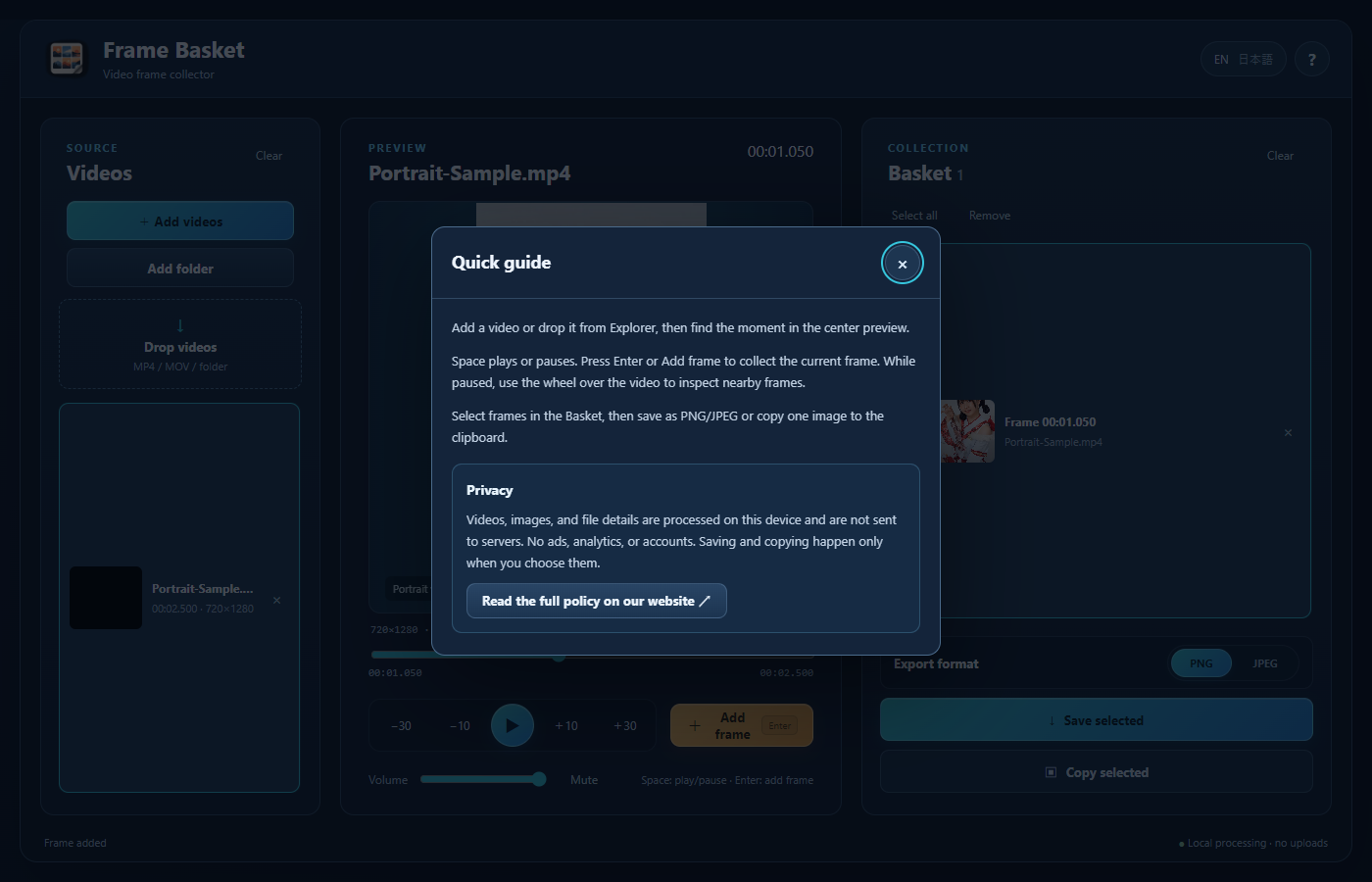Image resolution: width=1372 pixels, height=882 pixels.
Task: Select all frames in the Basket
Action: click(914, 216)
